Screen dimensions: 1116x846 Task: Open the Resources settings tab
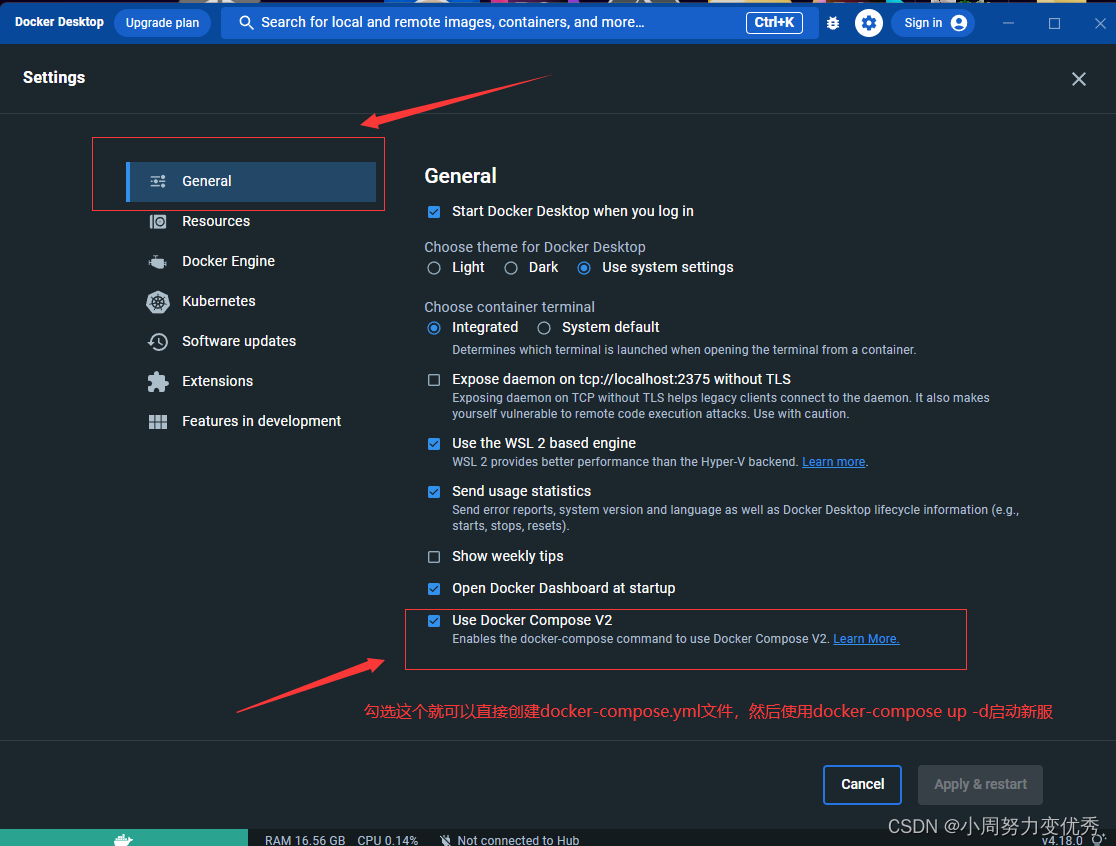(x=251, y=221)
